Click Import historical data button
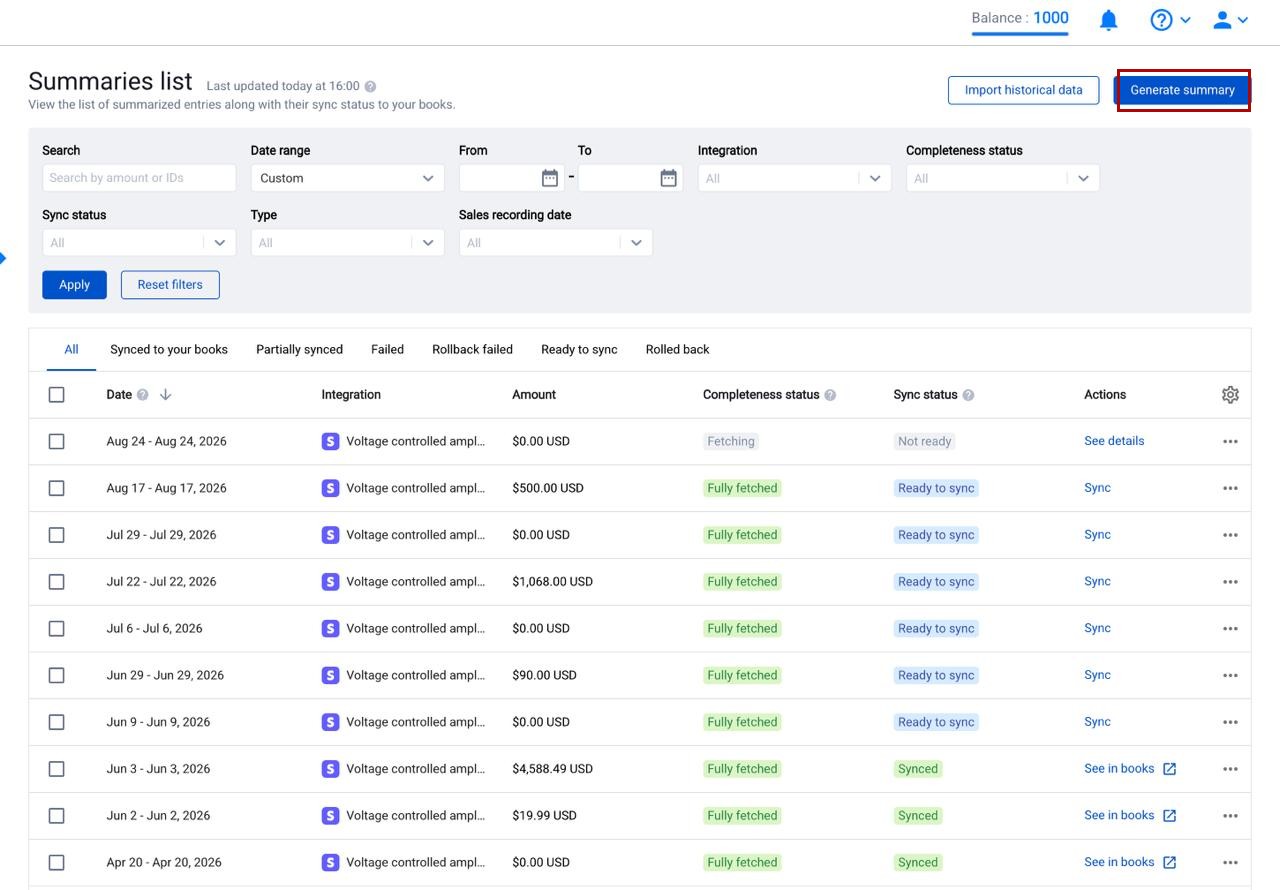The image size is (1280, 890). 1023,90
